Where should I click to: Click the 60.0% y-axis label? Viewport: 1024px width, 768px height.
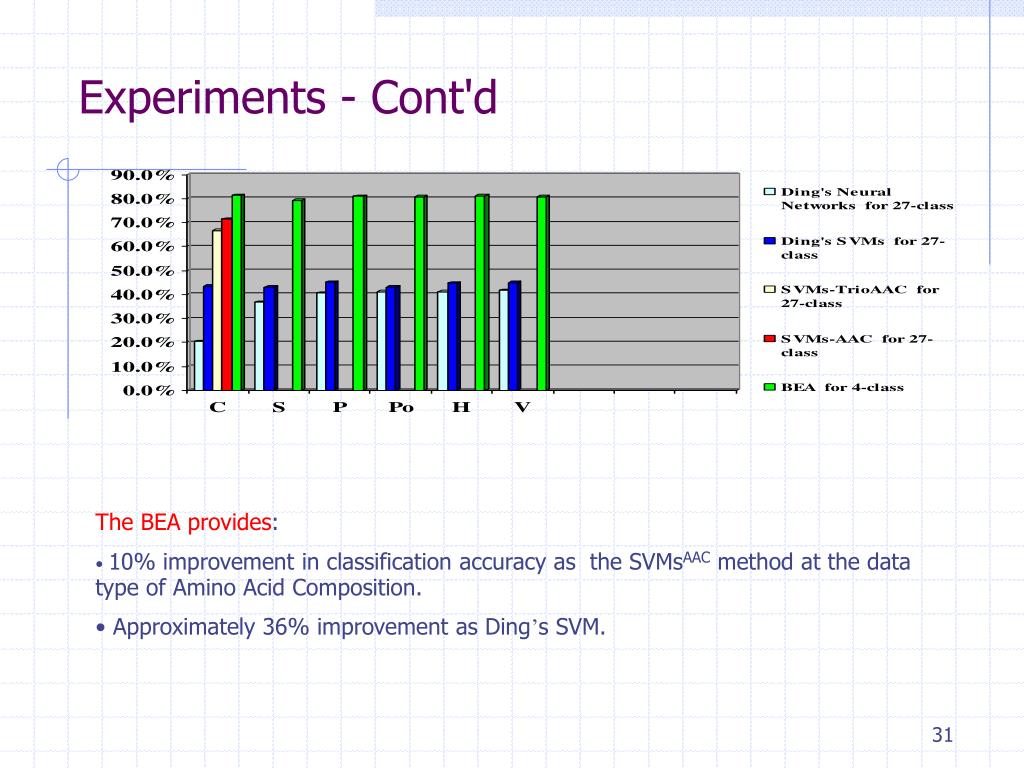142,246
